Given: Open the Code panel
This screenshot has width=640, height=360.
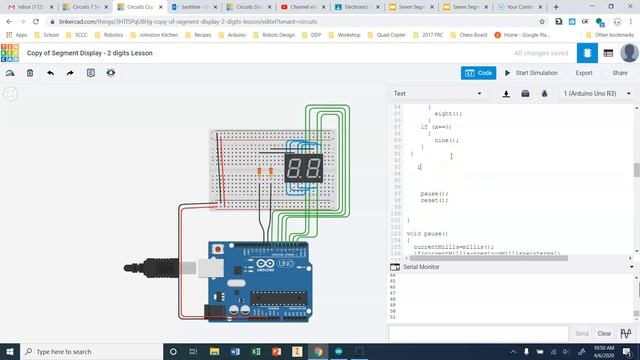Looking at the screenshot, I should click(x=478, y=73).
